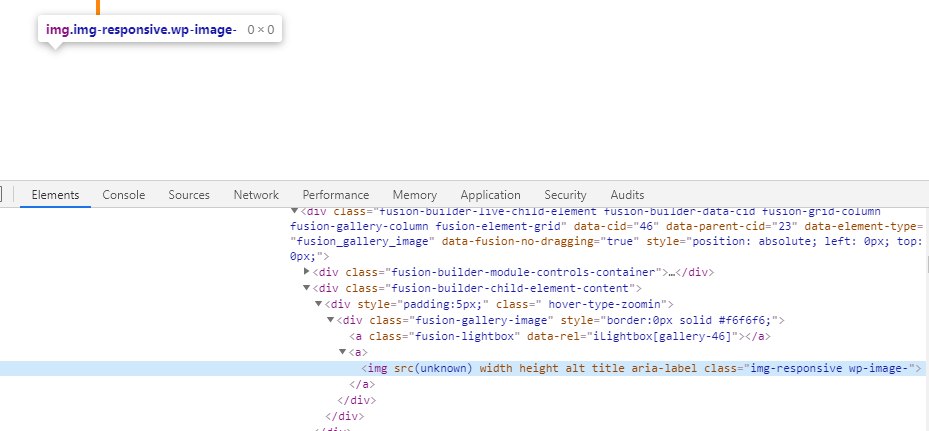Image resolution: width=929 pixels, height=431 pixels.
Task: Click the data-rel "iLightbox[gallery-46]" value
Action: click(663, 336)
